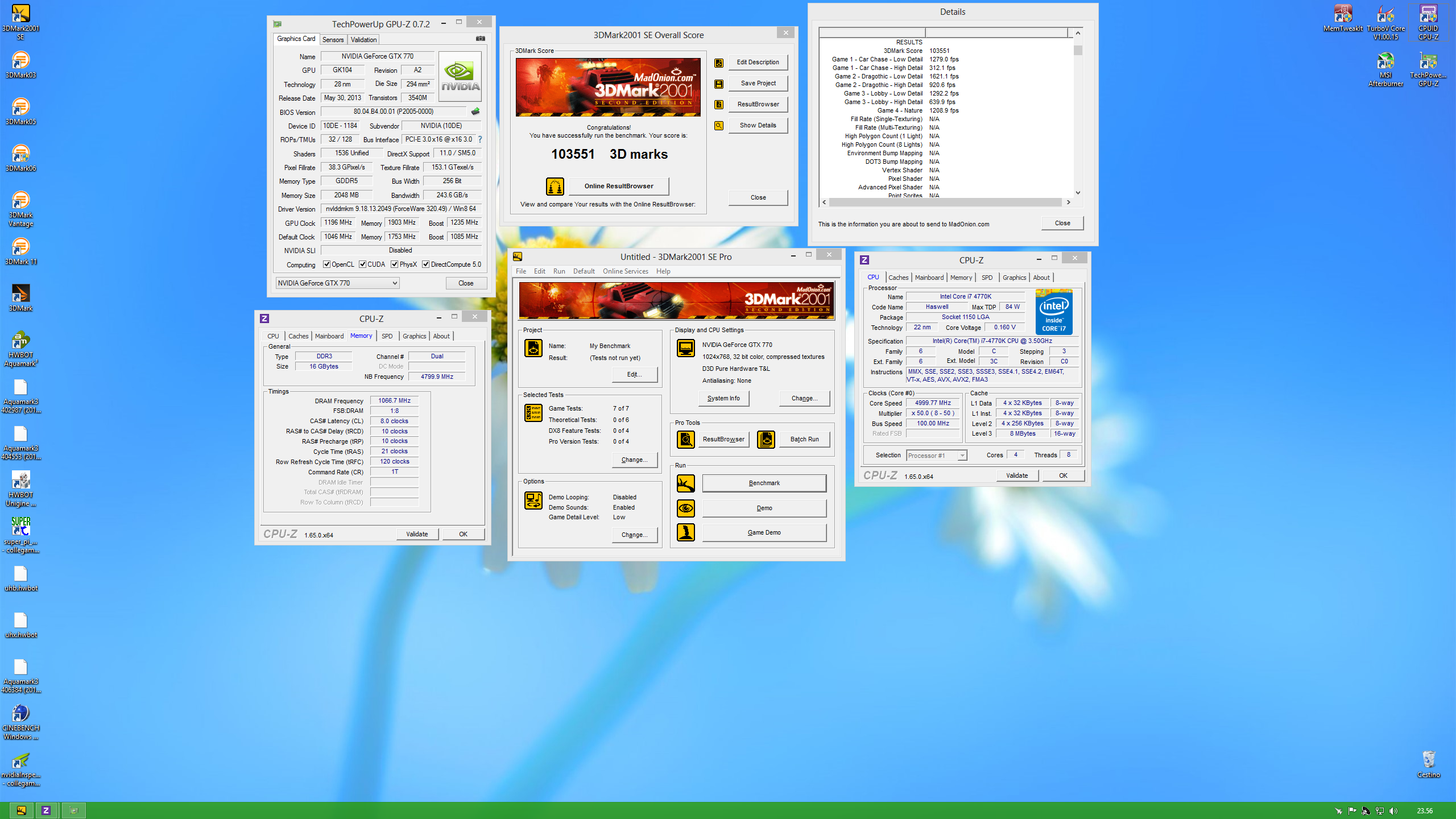The height and width of the screenshot is (819, 1456).
Task: Click the BIOS save chip icon in GPU-Z
Action: [x=475, y=111]
